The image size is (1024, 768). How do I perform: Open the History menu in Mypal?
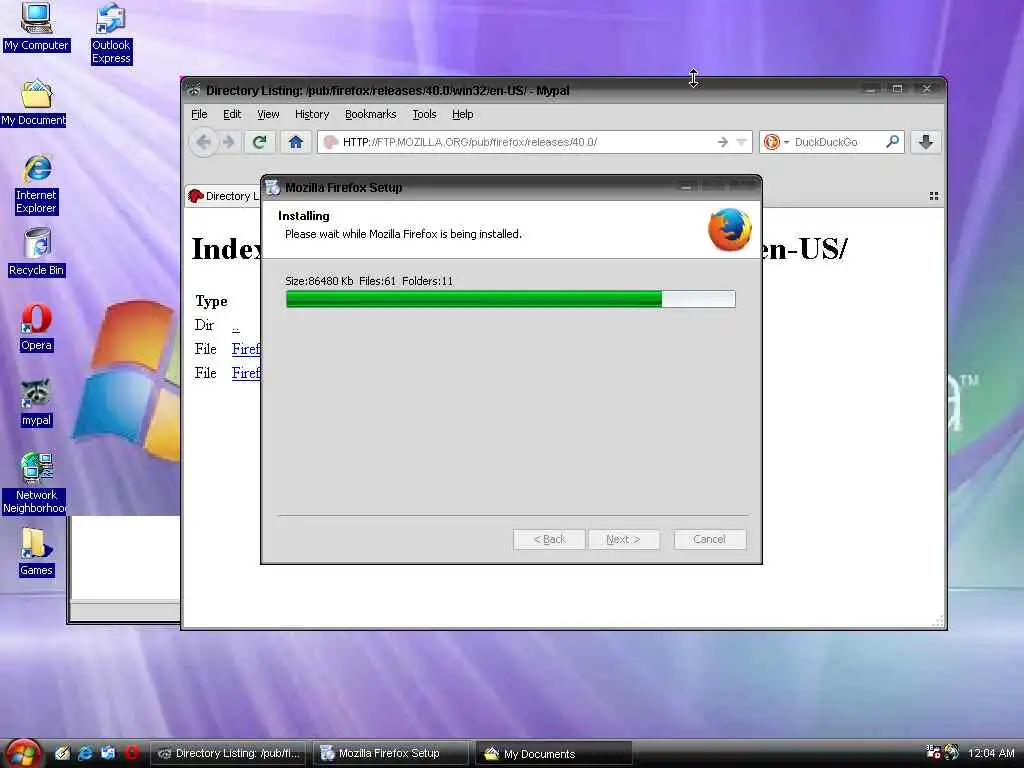click(x=312, y=114)
